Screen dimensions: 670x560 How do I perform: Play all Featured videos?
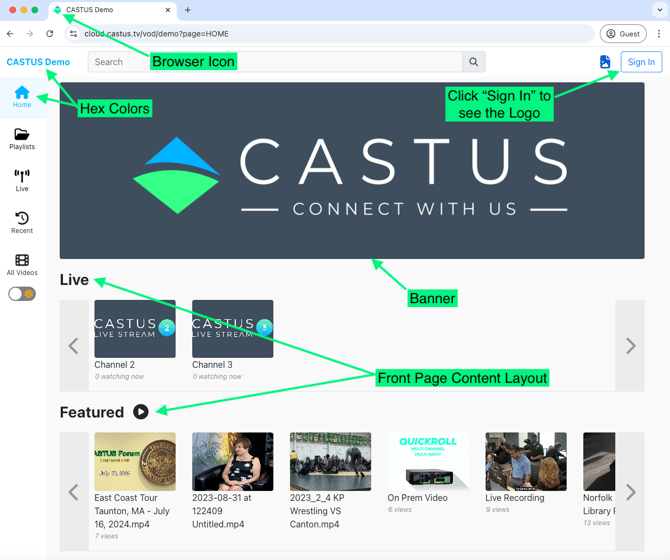[141, 412]
